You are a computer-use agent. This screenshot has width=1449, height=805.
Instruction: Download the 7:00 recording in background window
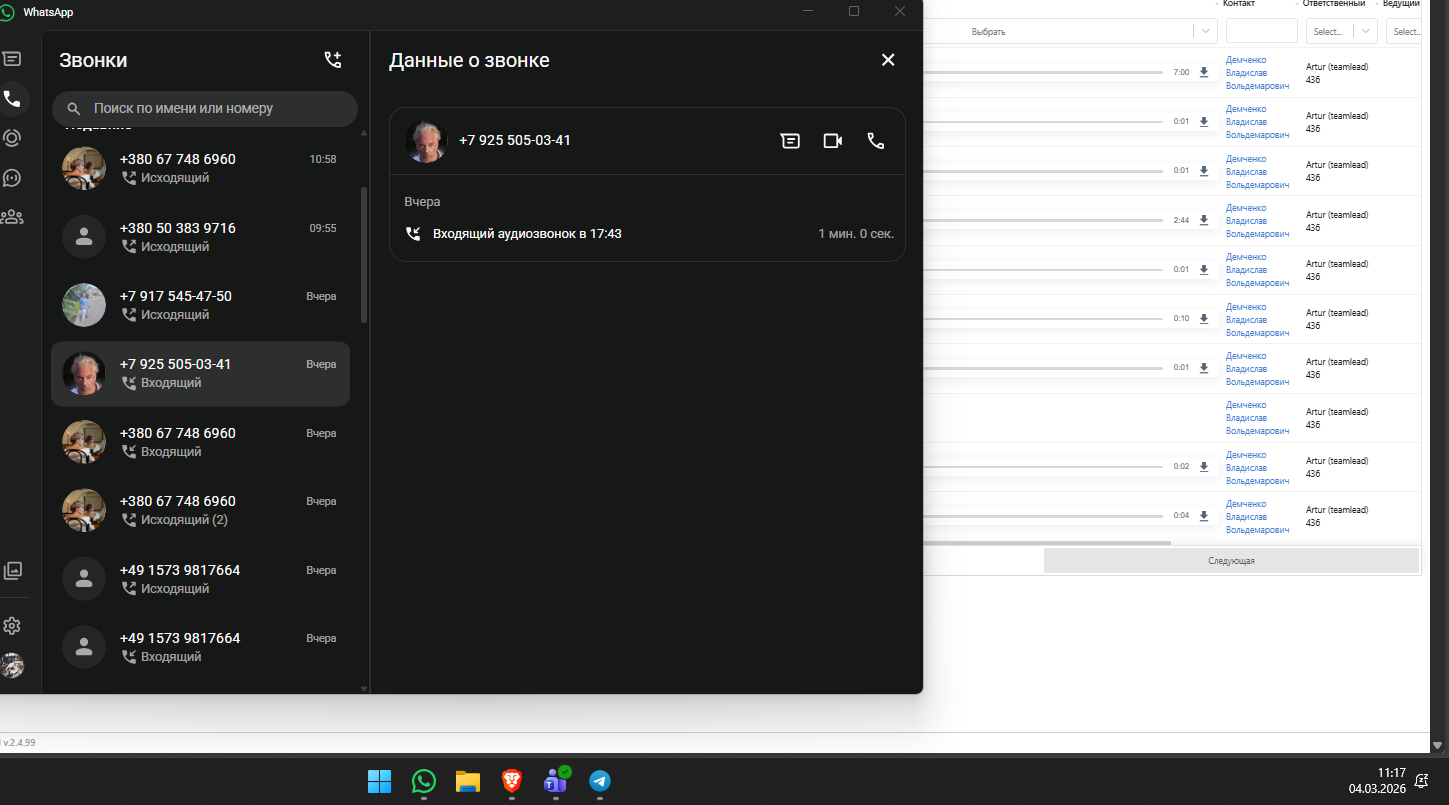point(1204,72)
